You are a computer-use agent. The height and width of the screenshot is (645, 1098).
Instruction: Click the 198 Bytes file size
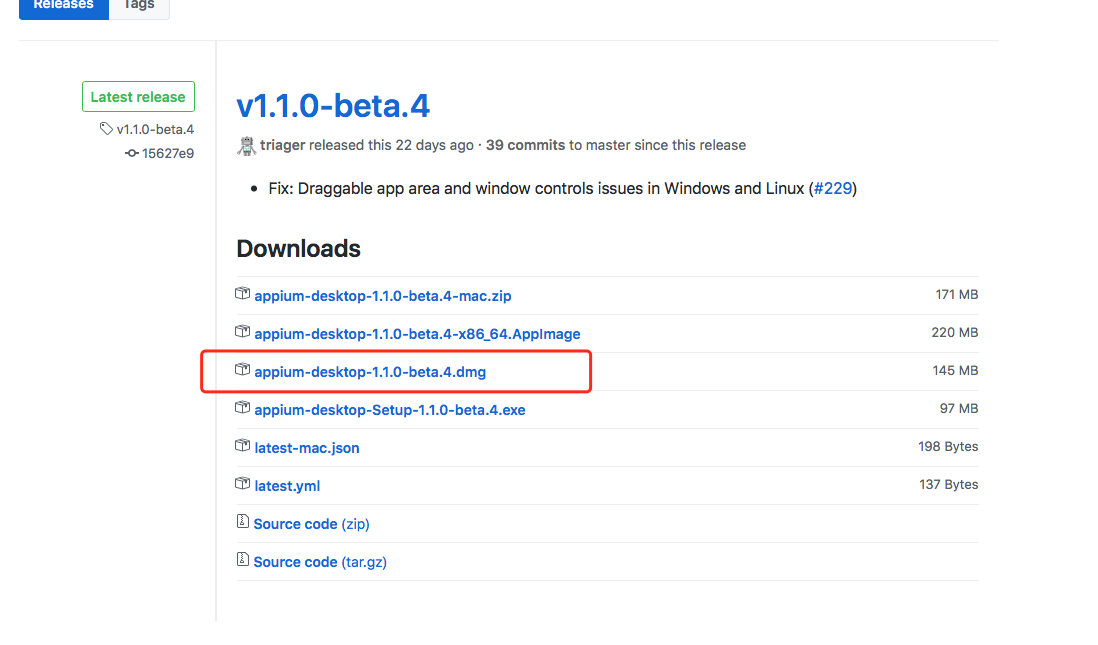click(x=948, y=447)
